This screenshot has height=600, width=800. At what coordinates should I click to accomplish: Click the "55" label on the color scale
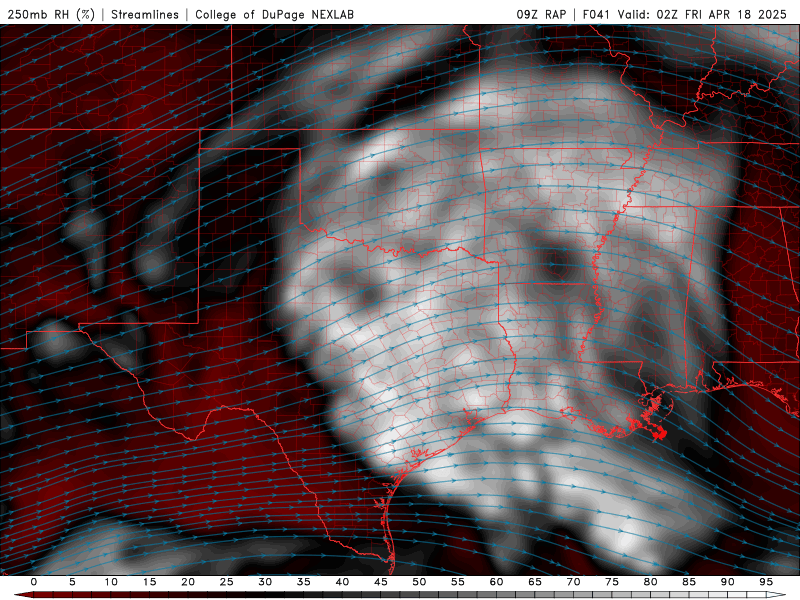coord(458,582)
